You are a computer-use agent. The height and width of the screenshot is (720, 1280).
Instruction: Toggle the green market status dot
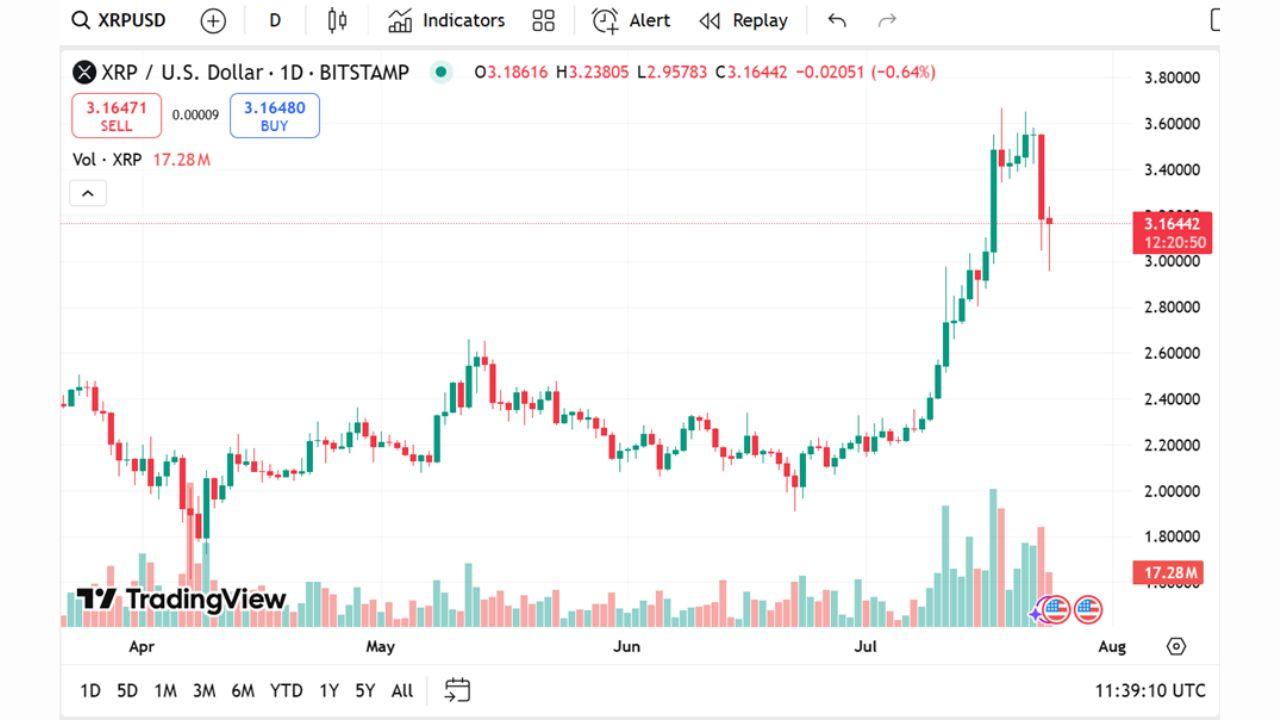click(440, 72)
